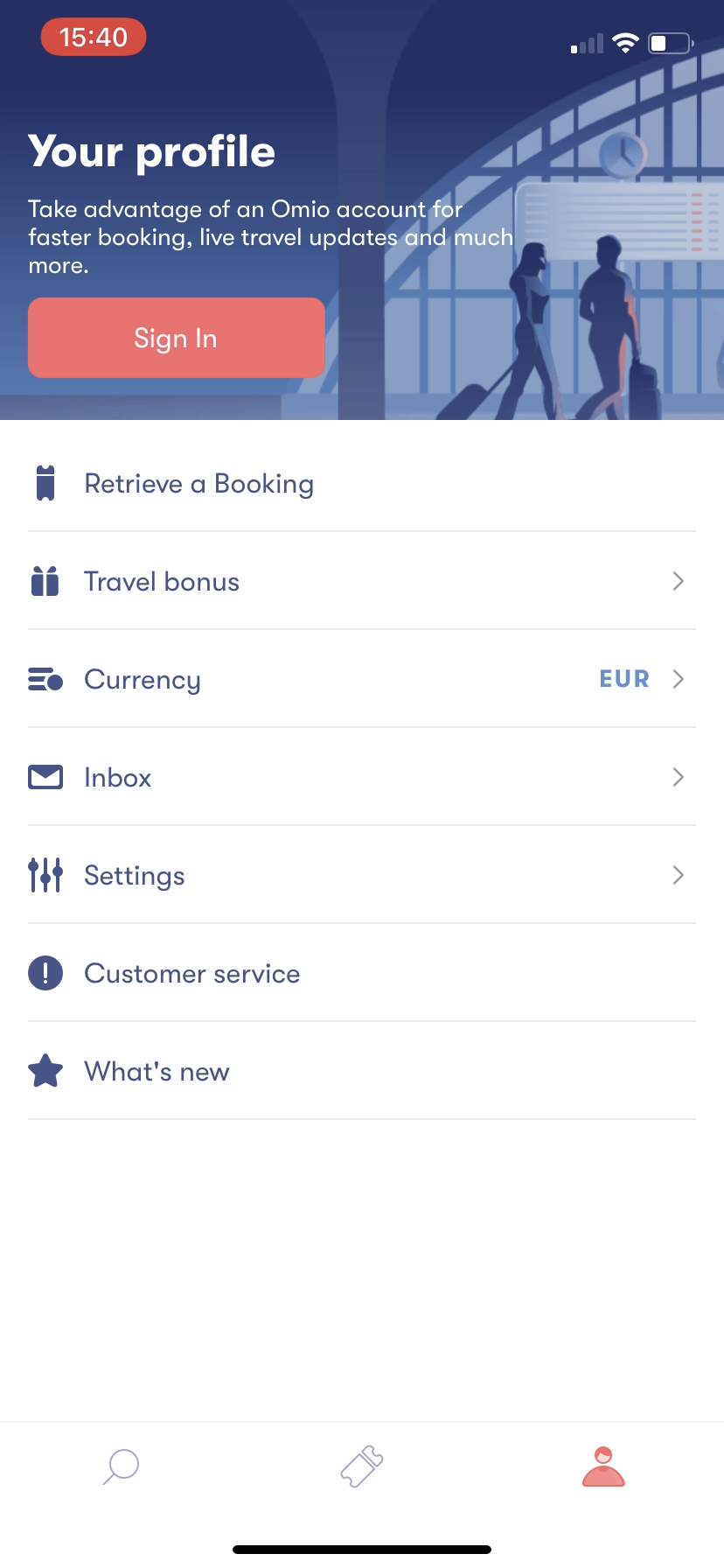
Task: Open What's new entry
Action: pyautogui.click(x=157, y=1072)
